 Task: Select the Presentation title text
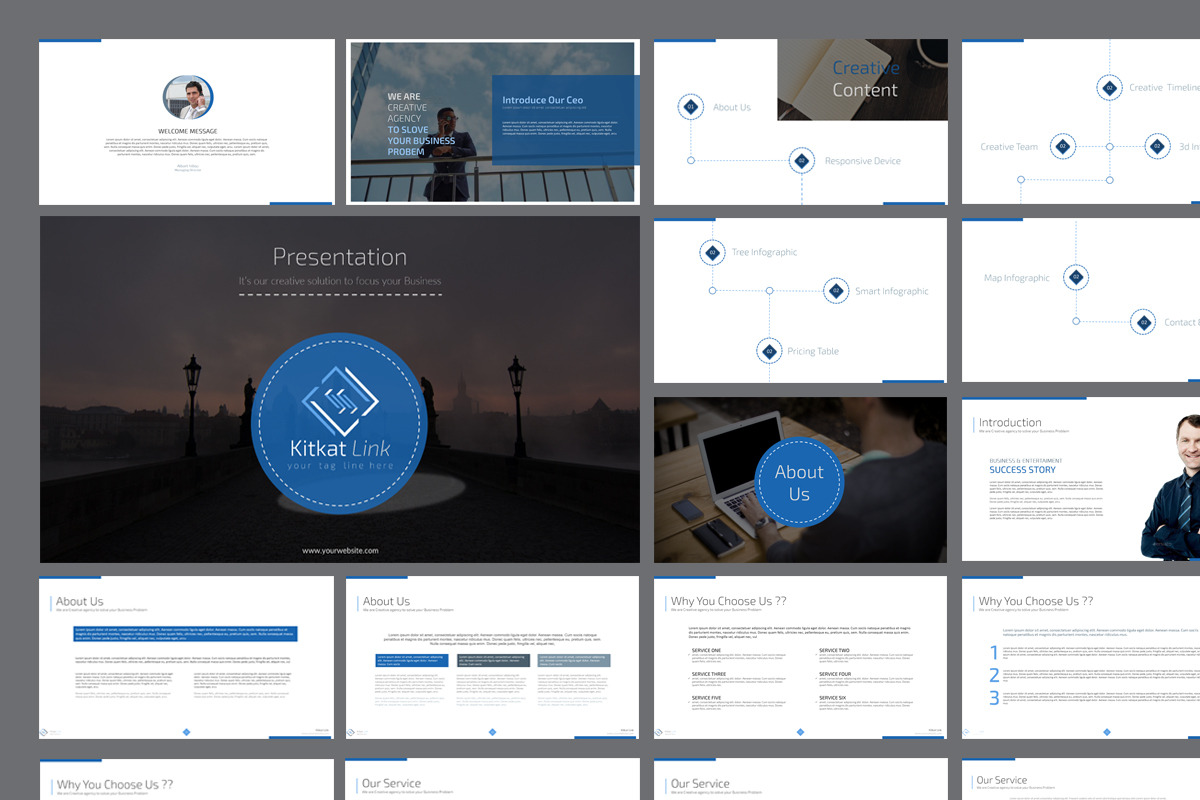point(340,257)
